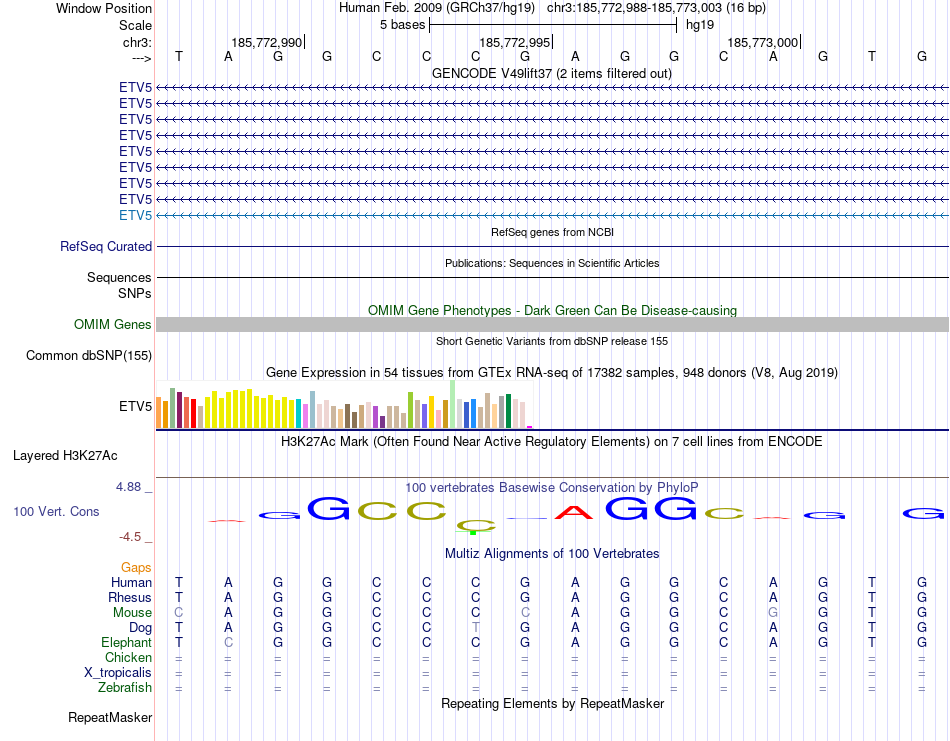Viewport: 950px width, 741px height.
Task: Click the -4.5 lower scale value
Action: [130, 537]
